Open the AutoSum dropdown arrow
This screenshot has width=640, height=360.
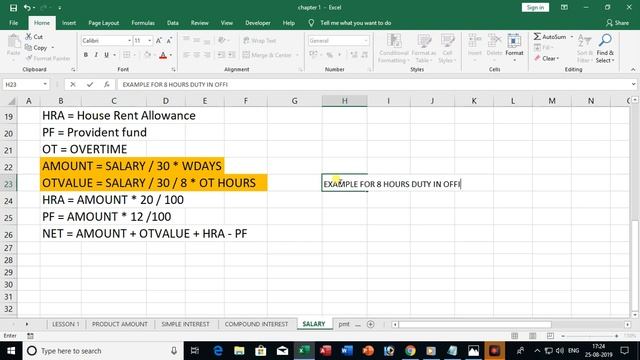pos(571,37)
